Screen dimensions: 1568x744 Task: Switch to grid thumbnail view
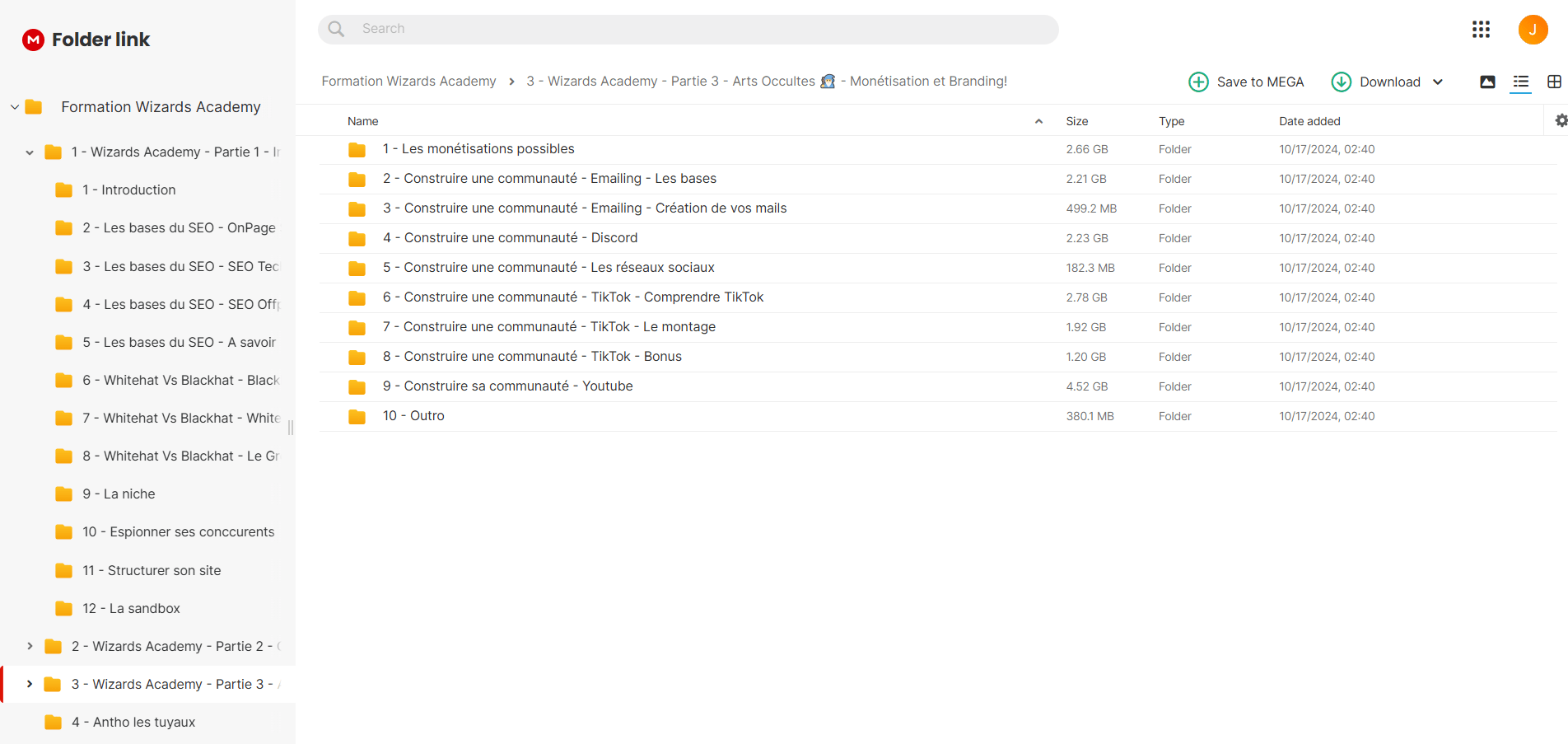coord(1554,82)
